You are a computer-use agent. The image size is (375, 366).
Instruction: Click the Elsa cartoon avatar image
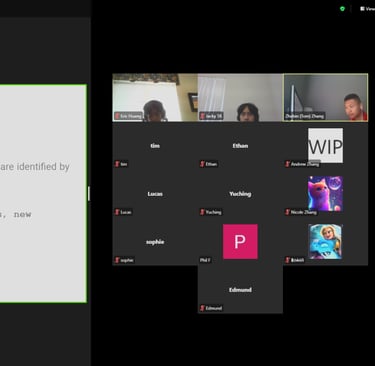(x=325, y=242)
